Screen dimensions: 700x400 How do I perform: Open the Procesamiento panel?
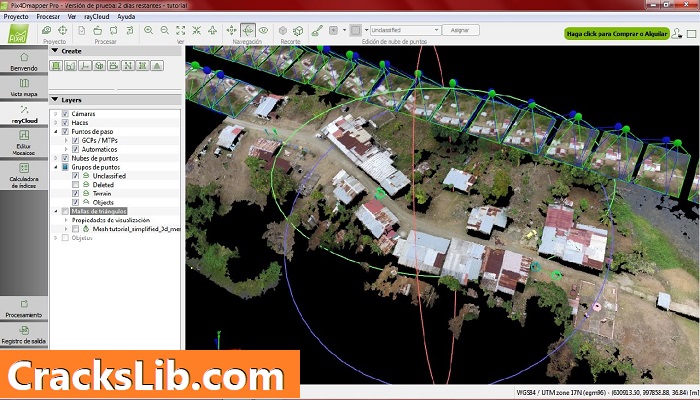pyautogui.click(x=24, y=308)
